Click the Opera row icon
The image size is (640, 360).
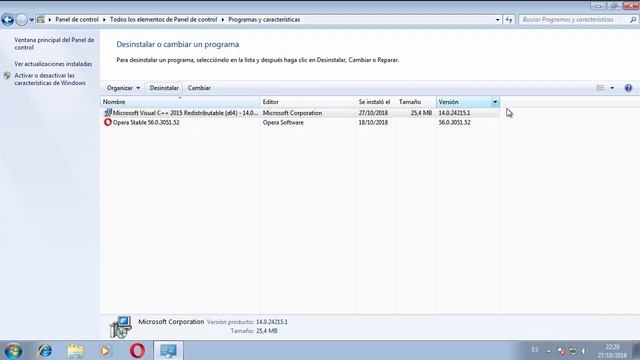pyautogui.click(x=108, y=122)
